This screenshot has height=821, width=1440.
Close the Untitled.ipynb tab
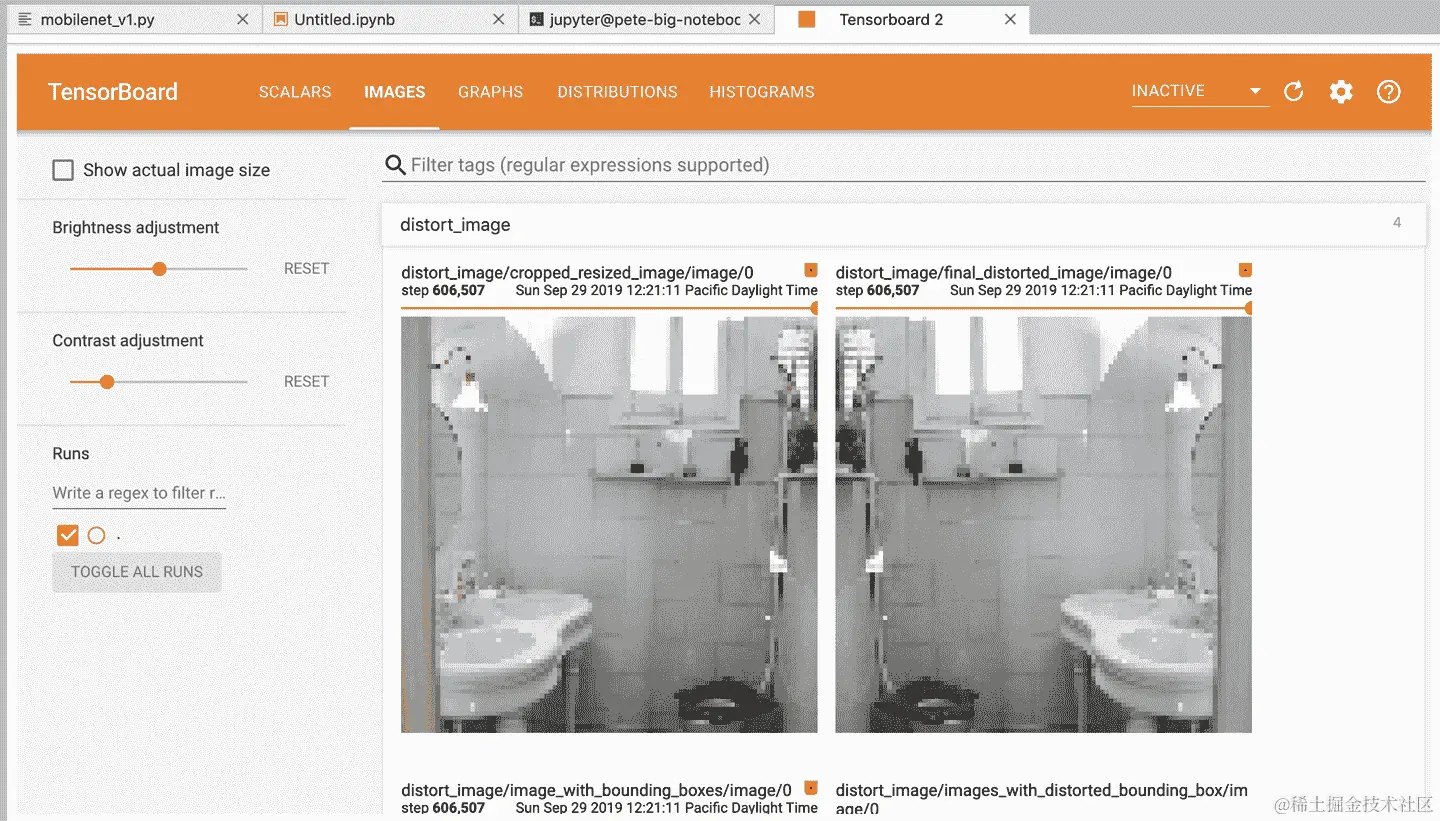click(x=499, y=19)
